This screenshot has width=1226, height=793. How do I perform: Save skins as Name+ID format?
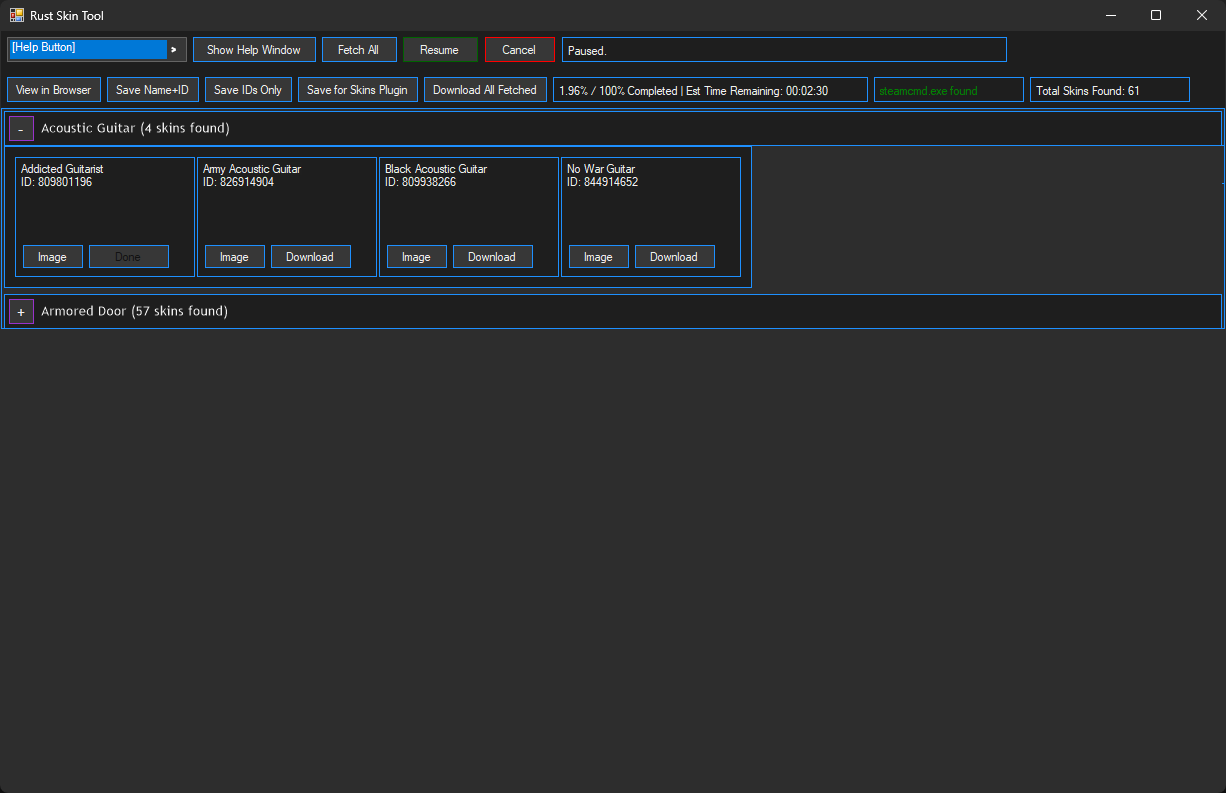(152, 89)
